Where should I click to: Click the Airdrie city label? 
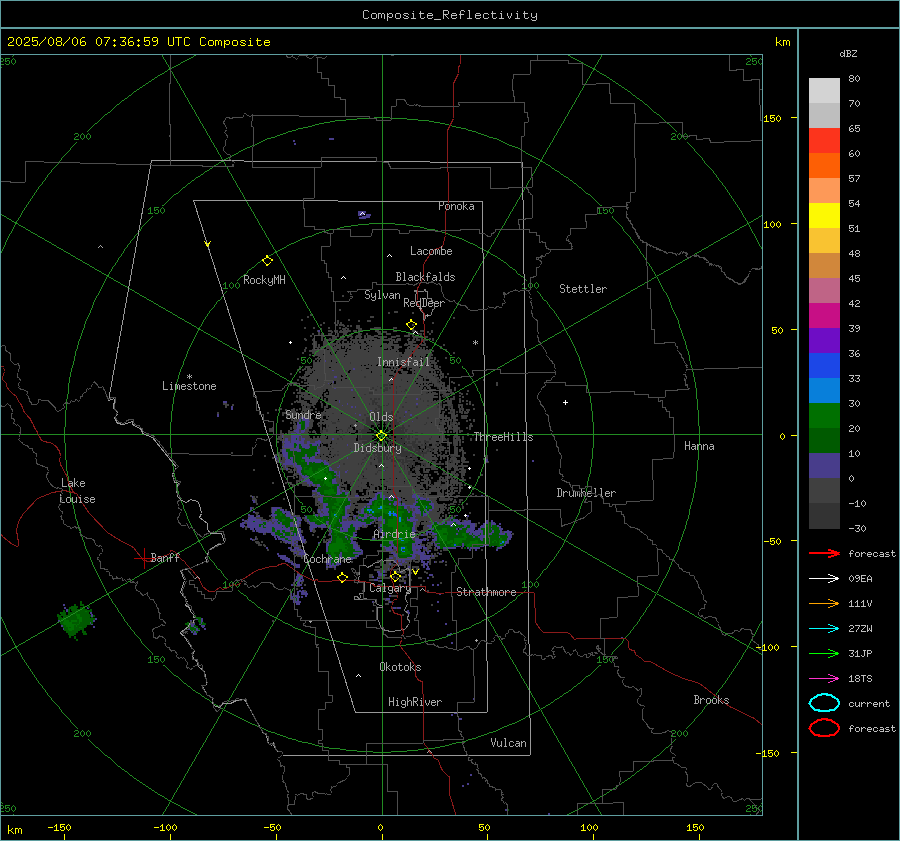pos(394,534)
